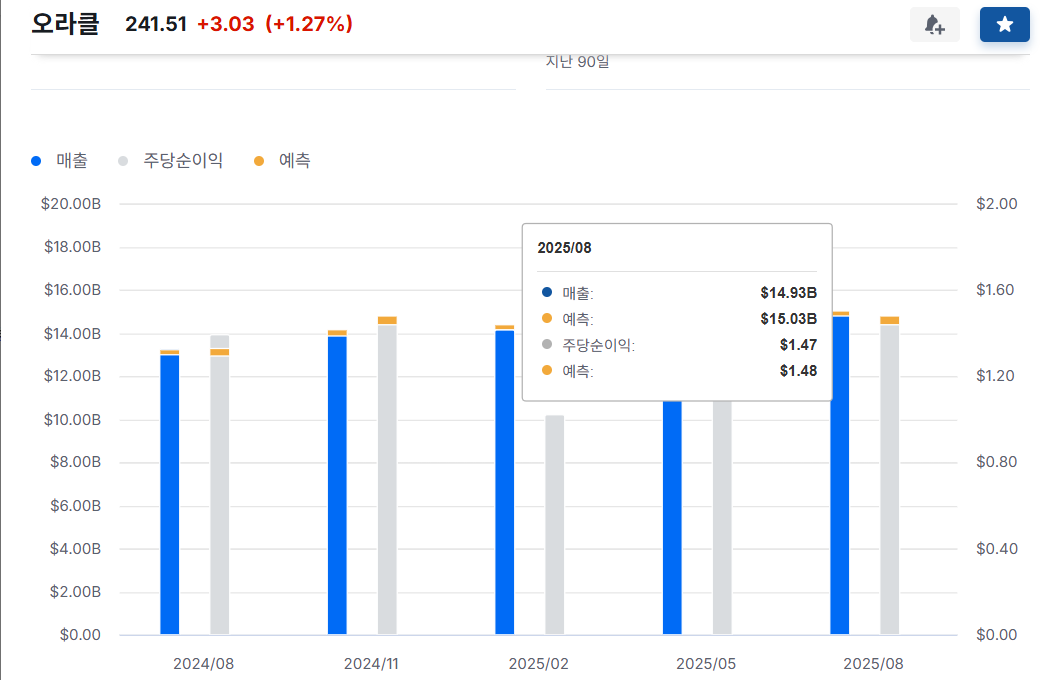Image resolution: width=1060 pixels, height=680 pixels.
Task: Click the $0.40 right axis label
Action: 996,548
